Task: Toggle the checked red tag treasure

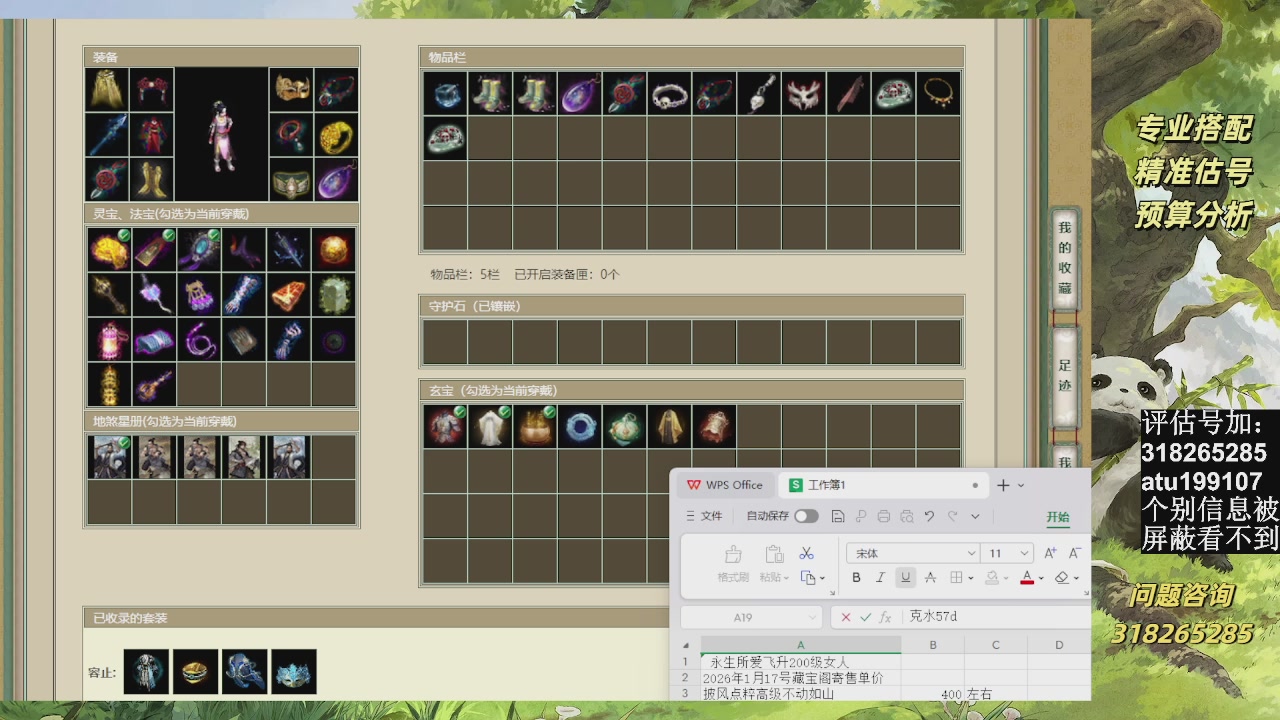Action: point(154,250)
